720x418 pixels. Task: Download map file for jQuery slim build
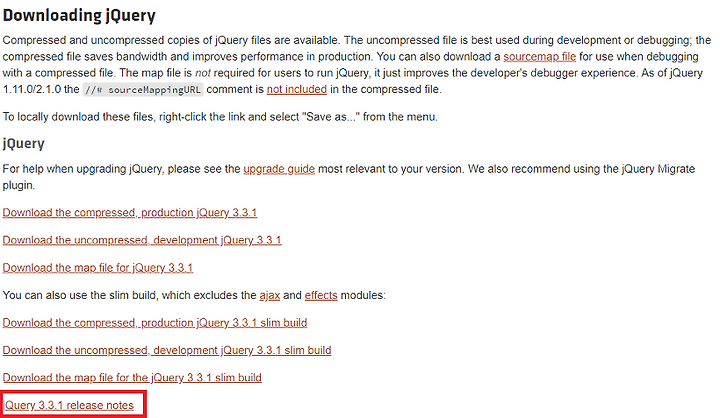(132, 378)
